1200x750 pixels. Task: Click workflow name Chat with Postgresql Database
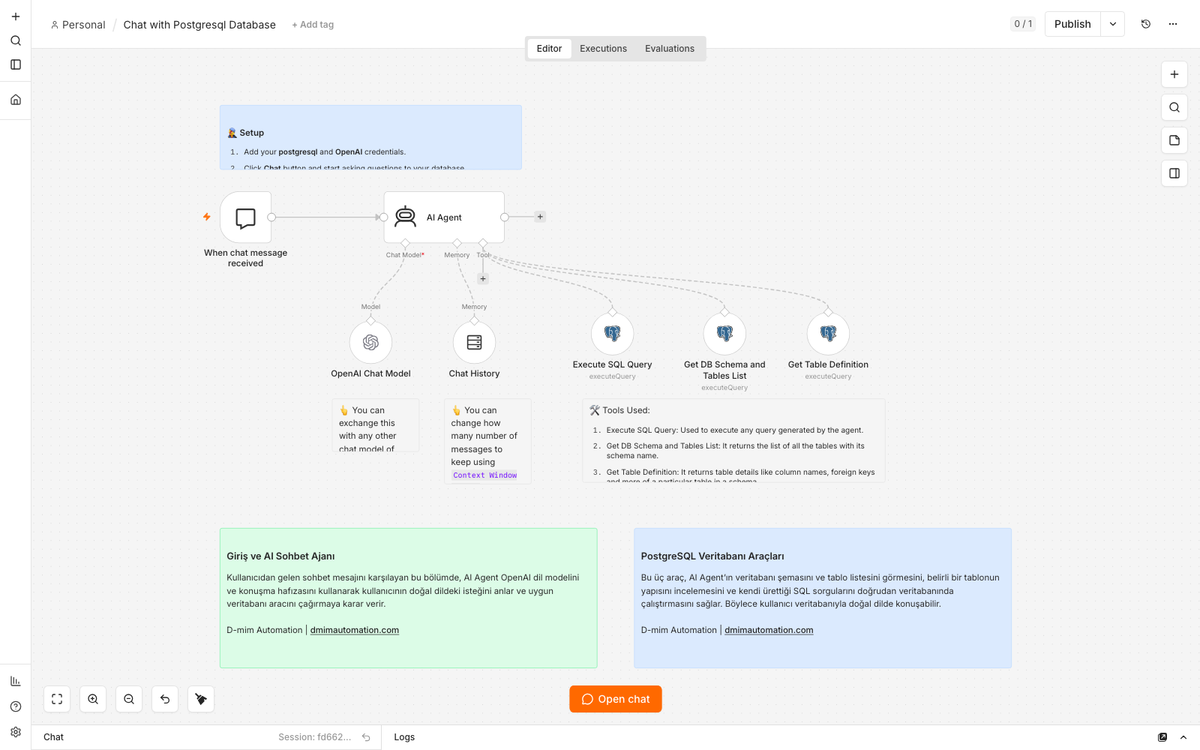[x=199, y=24]
